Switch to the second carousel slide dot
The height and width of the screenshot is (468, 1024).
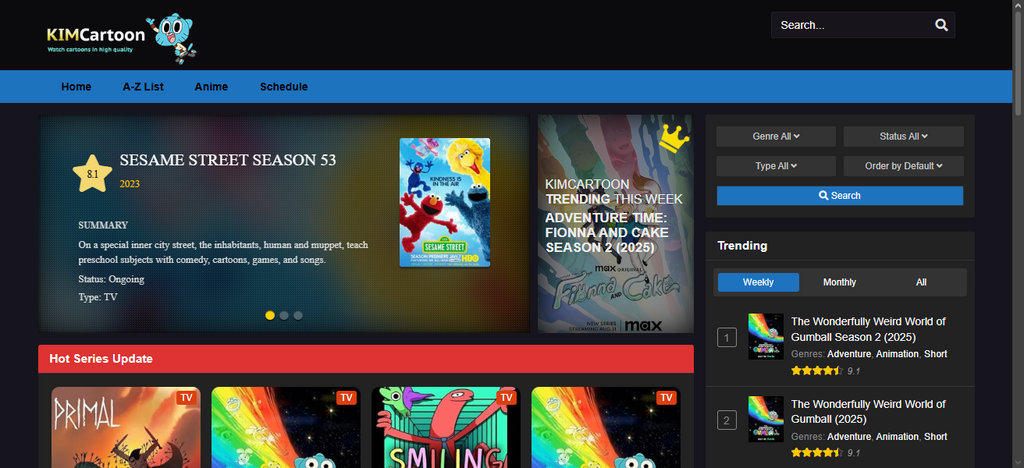point(284,315)
